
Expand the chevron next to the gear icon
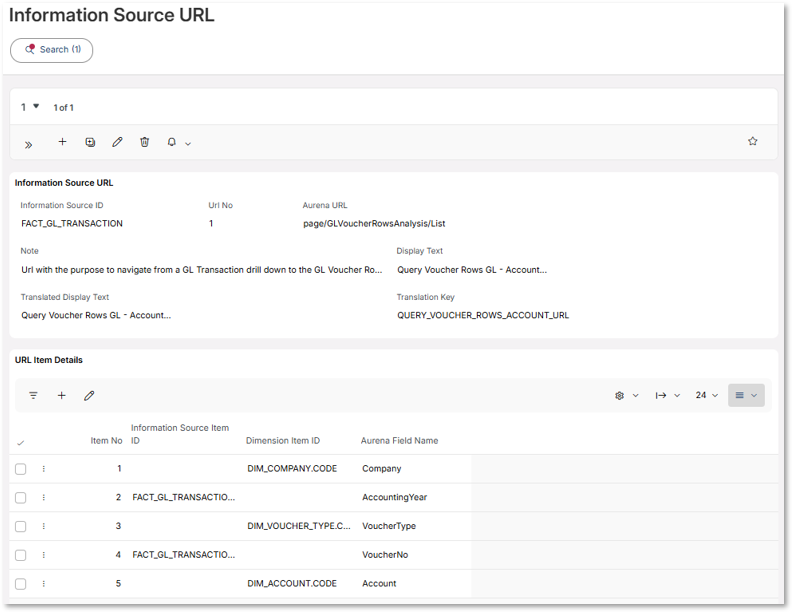tap(636, 396)
